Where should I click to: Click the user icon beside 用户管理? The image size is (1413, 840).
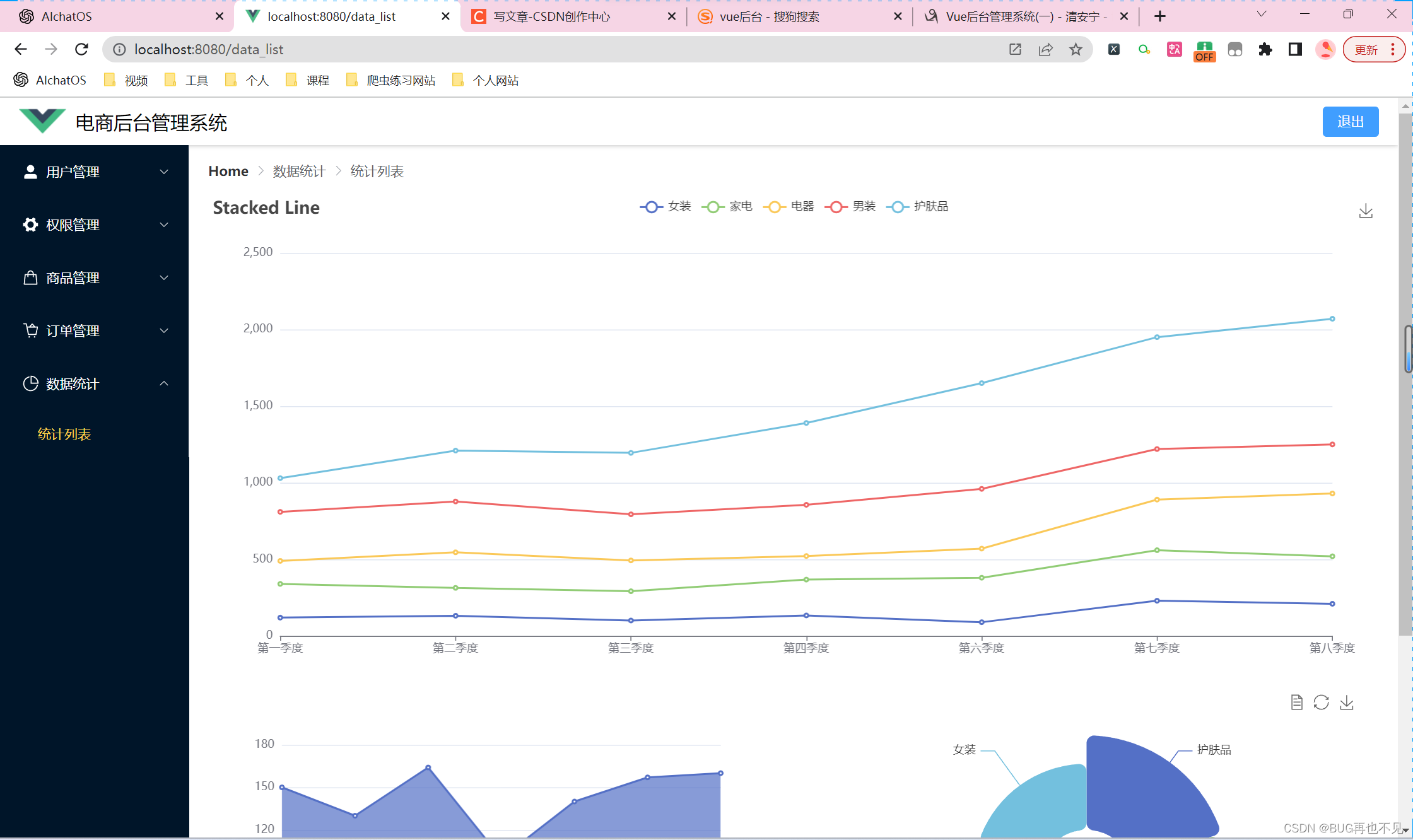(30, 172)
